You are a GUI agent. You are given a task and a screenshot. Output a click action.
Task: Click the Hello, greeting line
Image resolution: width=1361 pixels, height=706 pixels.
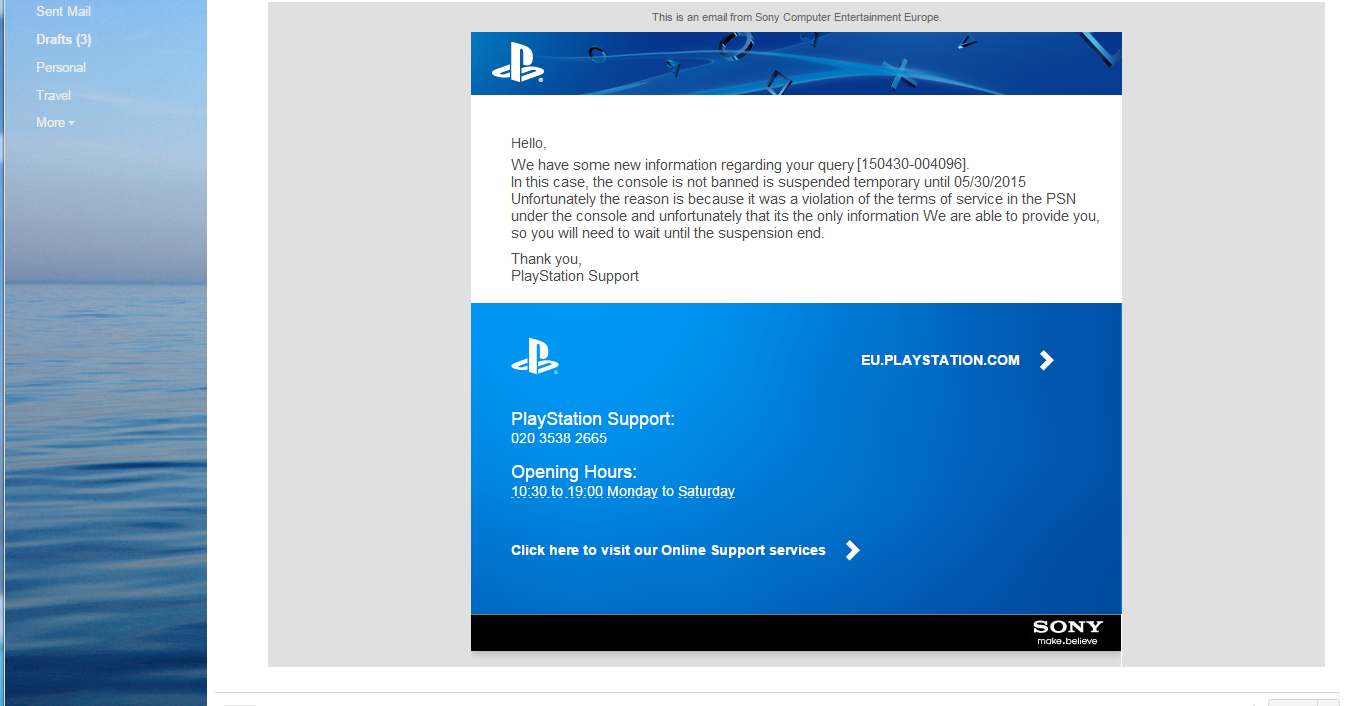(529, 143)
